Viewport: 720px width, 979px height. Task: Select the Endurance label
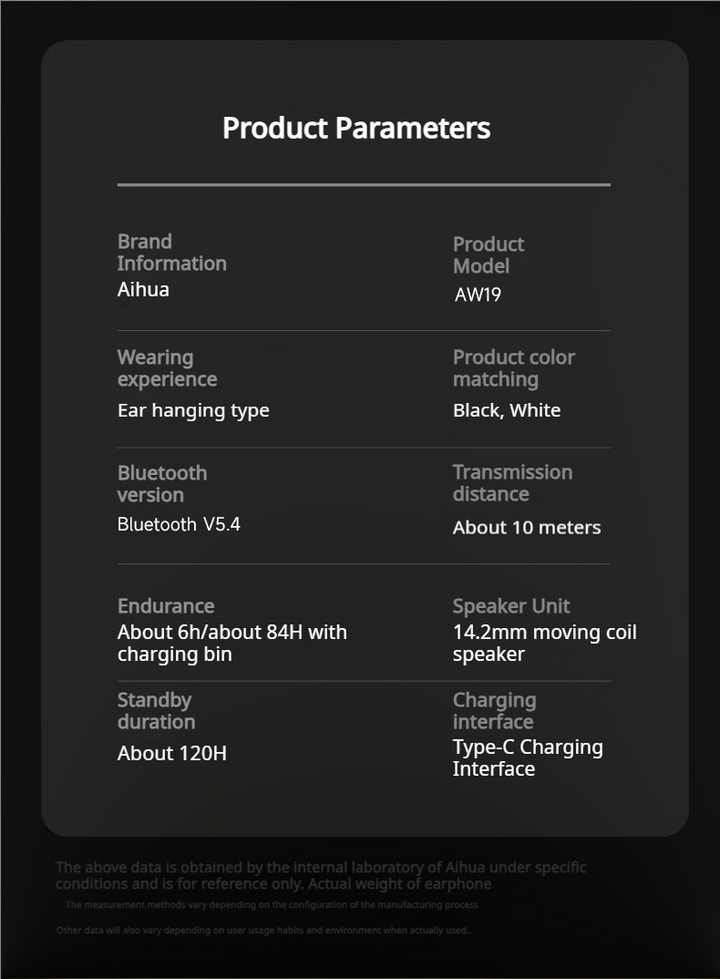[165, 606]
